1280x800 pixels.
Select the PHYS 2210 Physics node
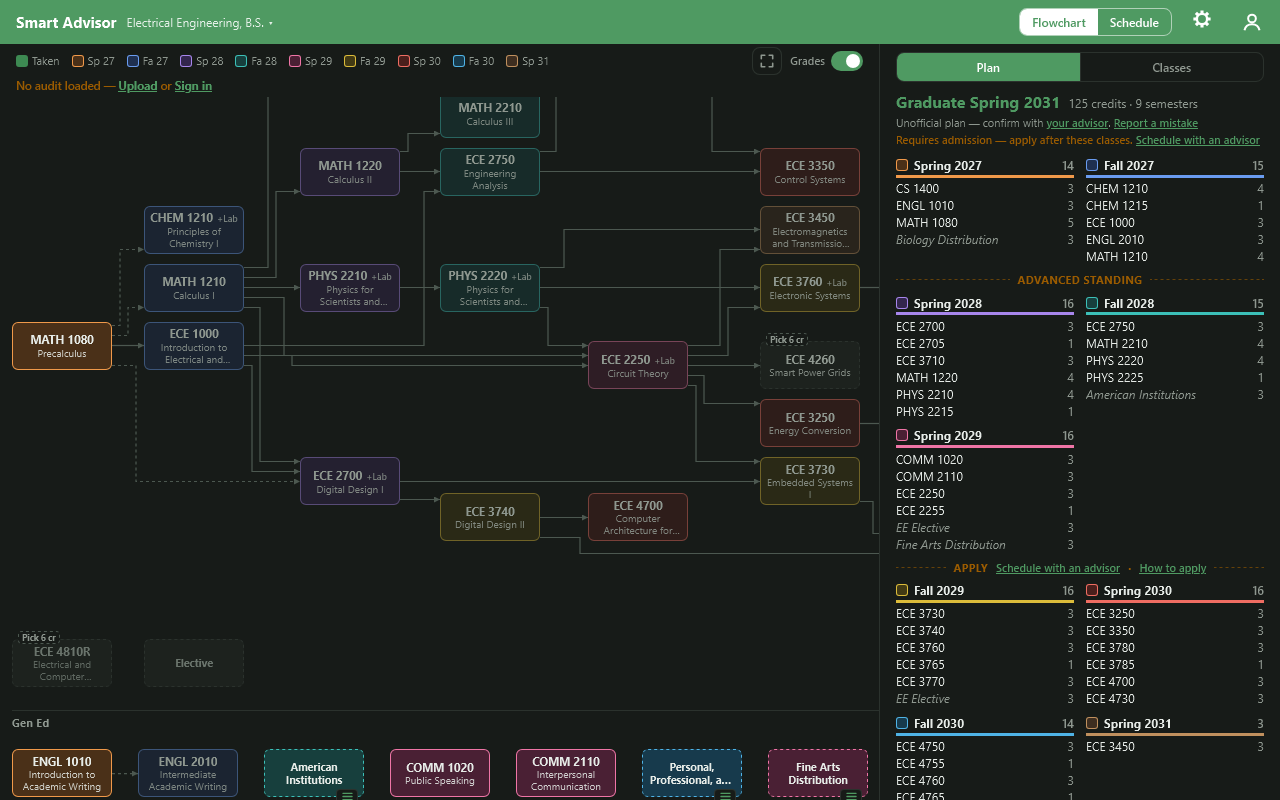(350, 288)
